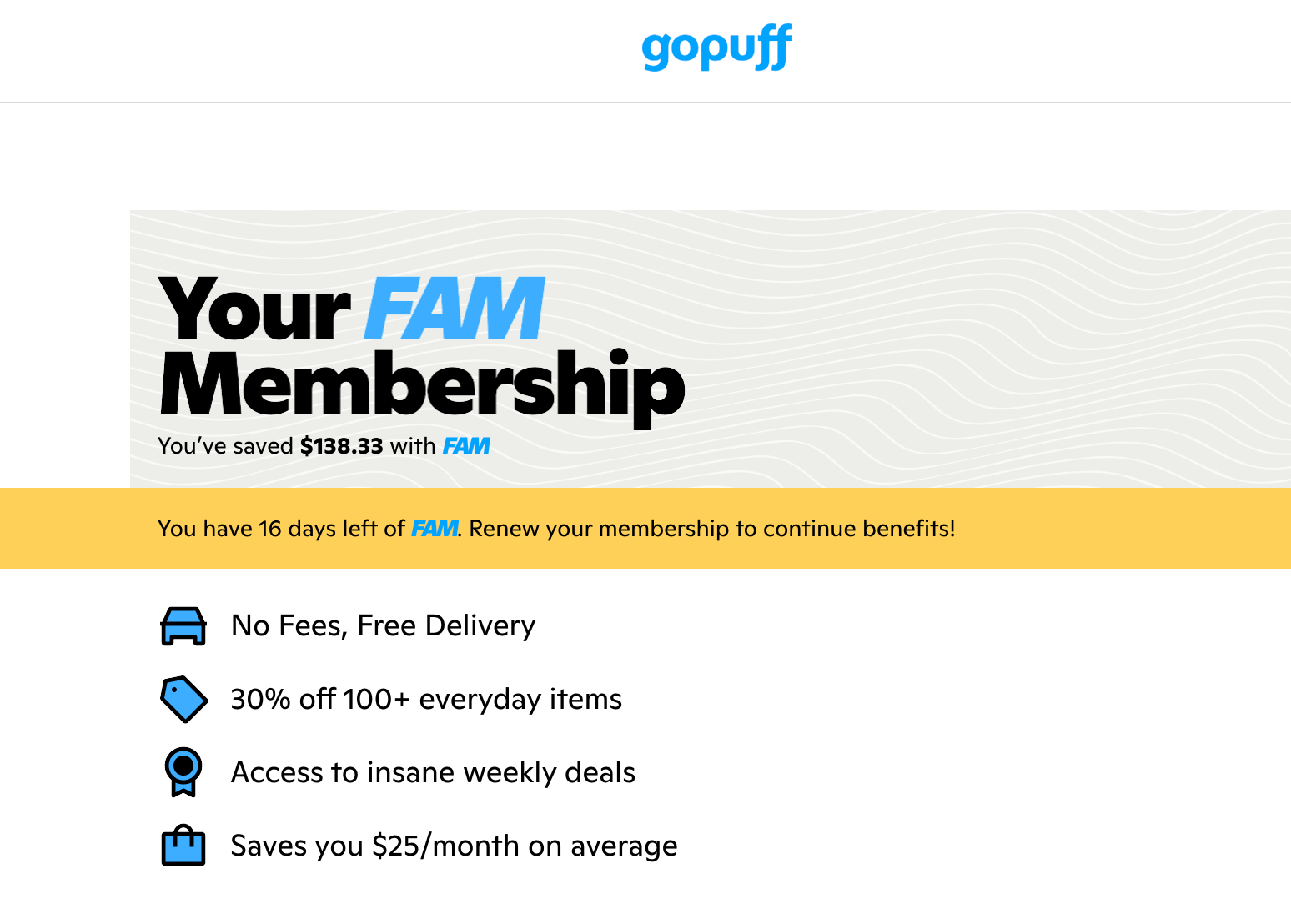This screenshot has width=1291, height=924.
Task: Click the blue car delivery icon
Action: point(183,626)
